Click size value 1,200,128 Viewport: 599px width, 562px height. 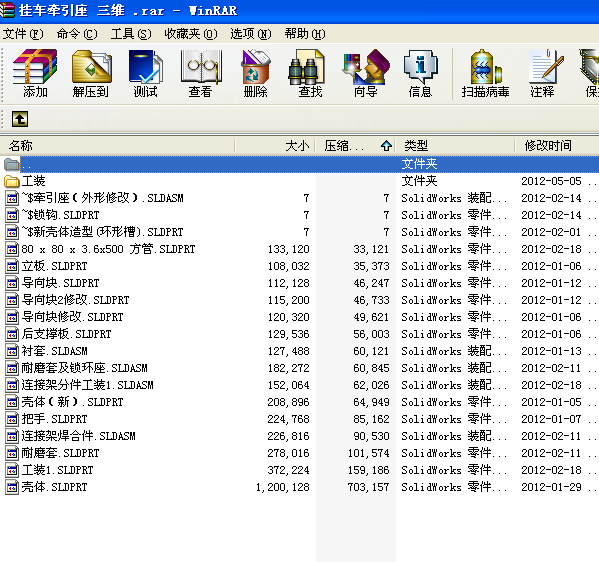[283, 487]
